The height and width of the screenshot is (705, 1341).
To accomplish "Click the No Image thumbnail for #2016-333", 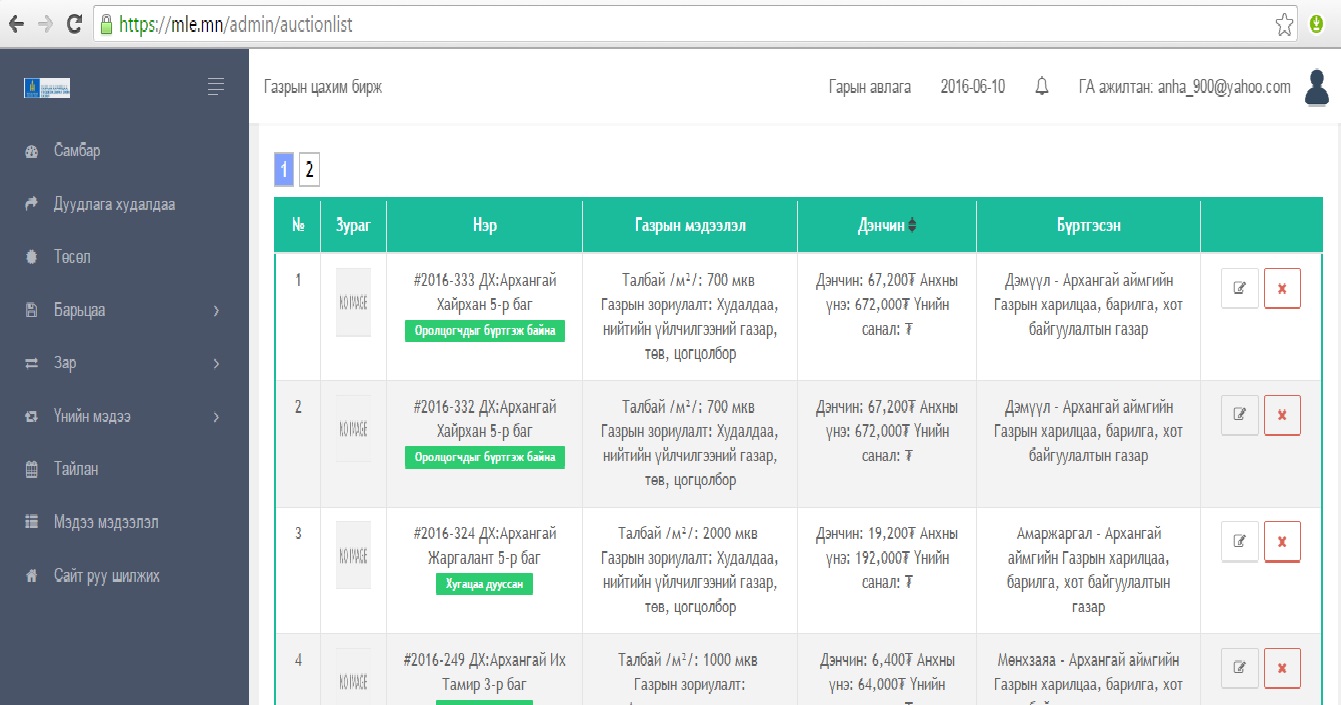I will [353, 301].
